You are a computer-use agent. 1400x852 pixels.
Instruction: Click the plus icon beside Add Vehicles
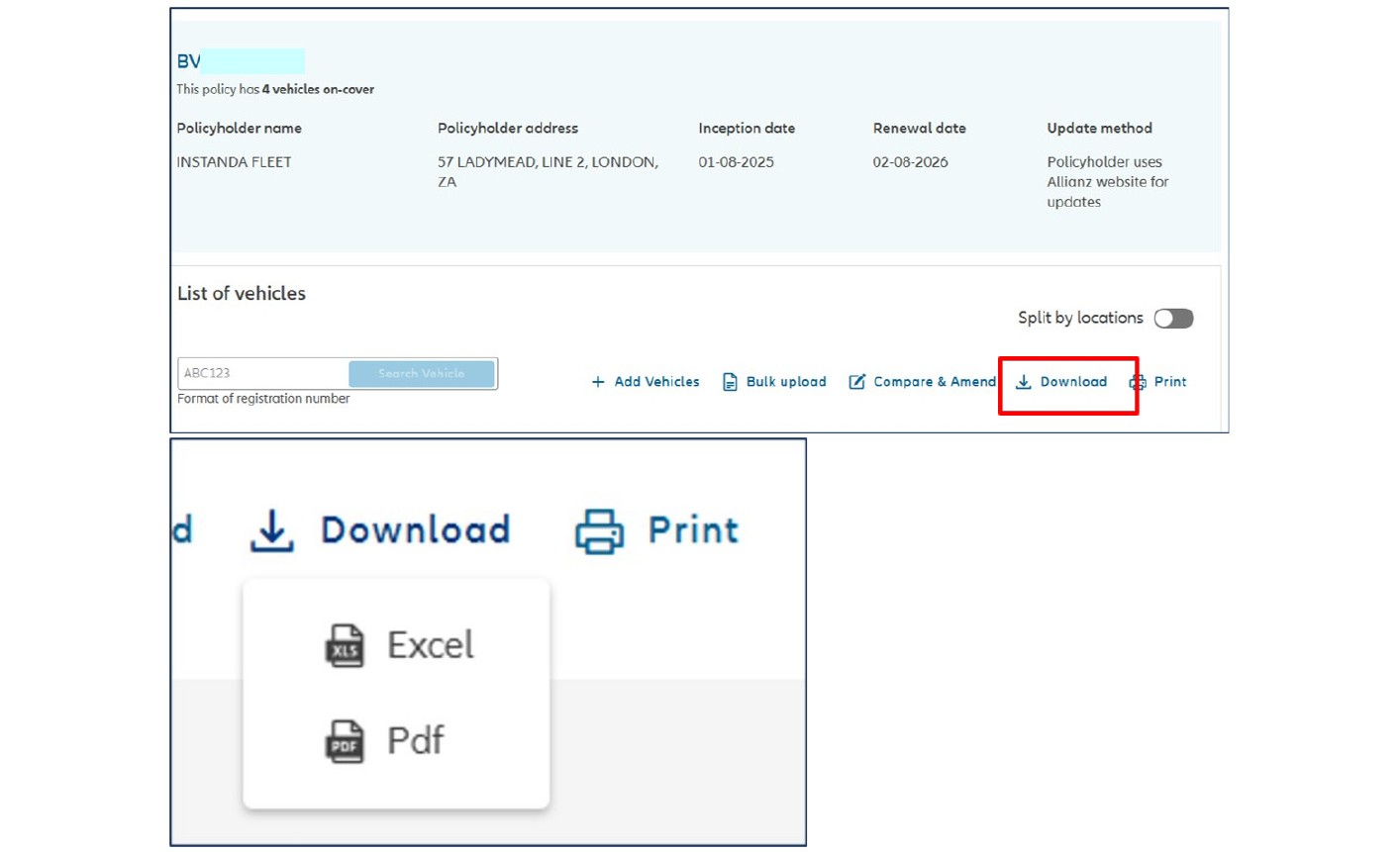coord(598,382)
